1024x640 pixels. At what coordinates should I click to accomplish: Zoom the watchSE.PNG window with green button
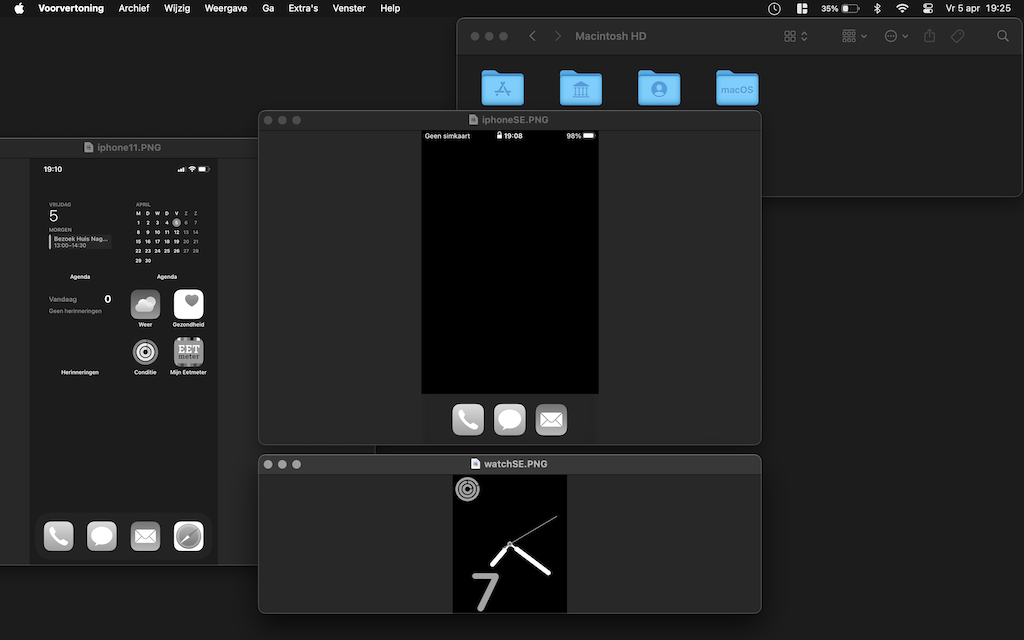click(296, 464)
